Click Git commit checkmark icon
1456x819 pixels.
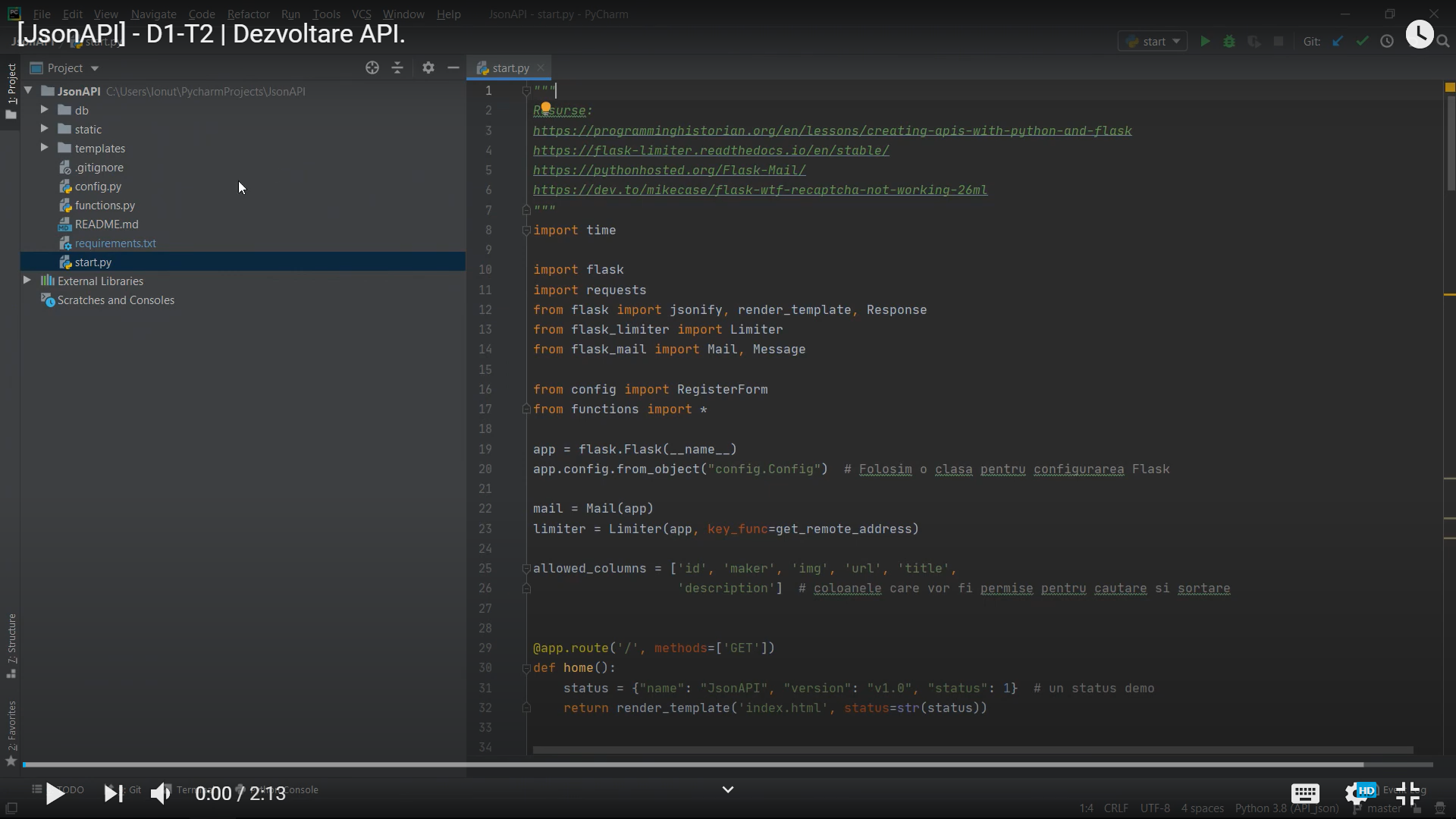coord(1362,42)
